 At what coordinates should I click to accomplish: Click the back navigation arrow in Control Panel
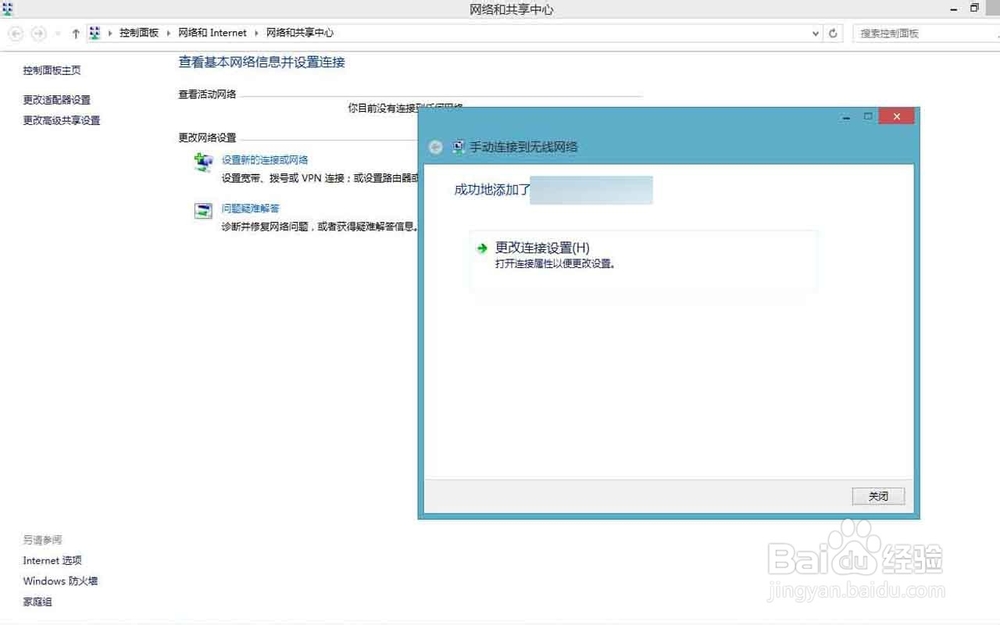[x=15, y=32]
